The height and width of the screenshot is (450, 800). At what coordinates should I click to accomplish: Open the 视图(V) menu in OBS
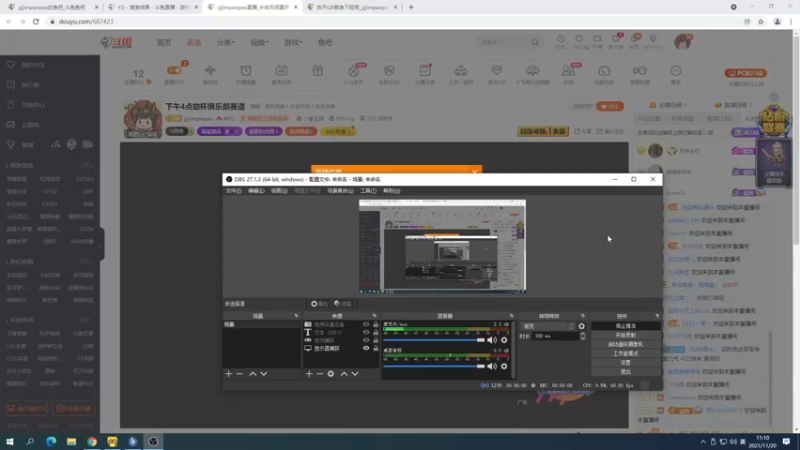coord(279,191)
